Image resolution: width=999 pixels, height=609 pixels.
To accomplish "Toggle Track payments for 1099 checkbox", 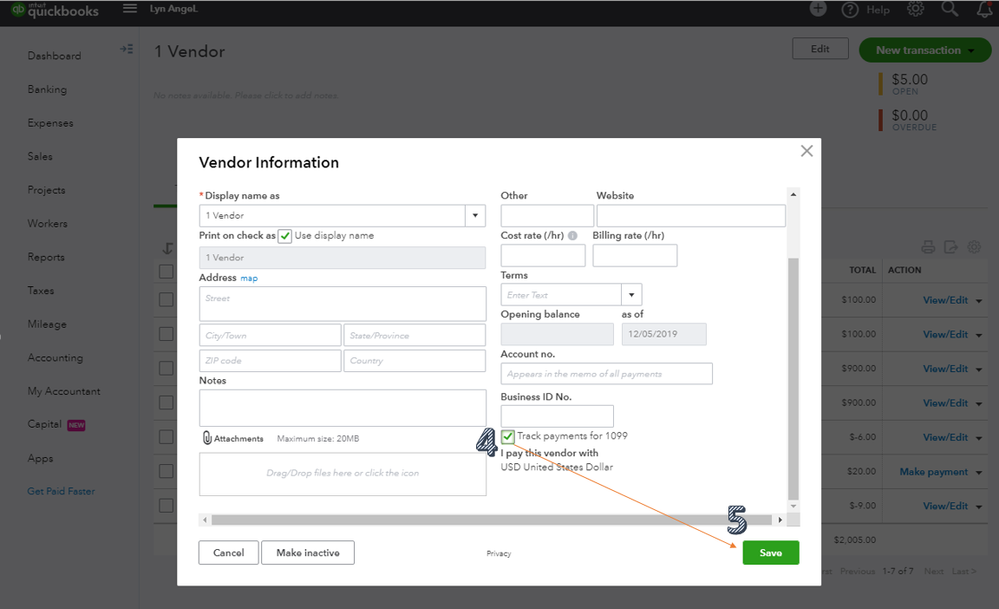I will coord(508,436).
